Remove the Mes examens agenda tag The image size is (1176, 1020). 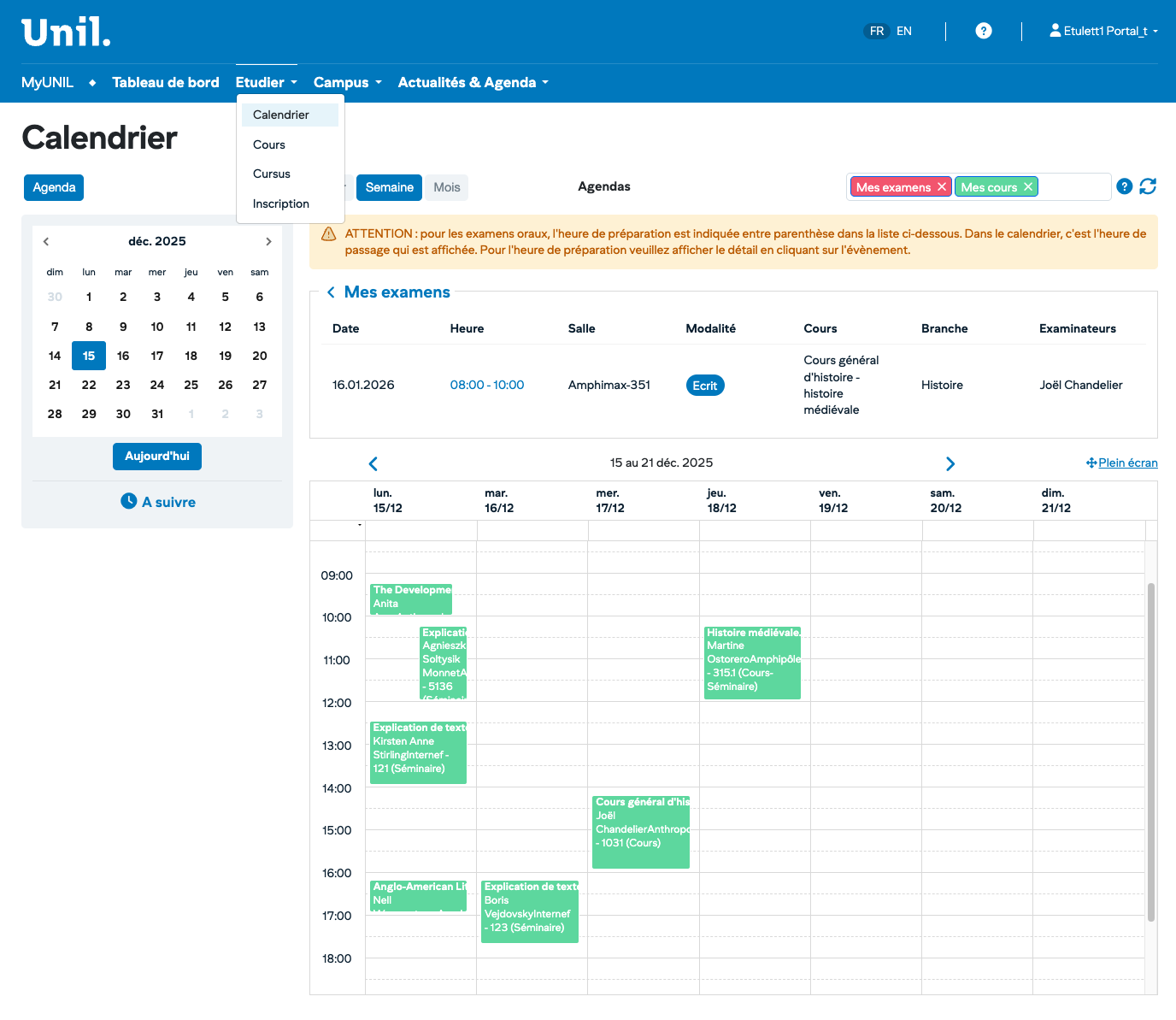942,187
